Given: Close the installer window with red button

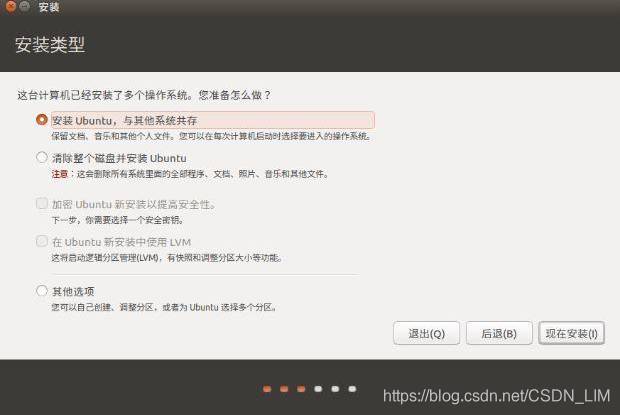Looking at the screenshot, I should coord(11,6).
